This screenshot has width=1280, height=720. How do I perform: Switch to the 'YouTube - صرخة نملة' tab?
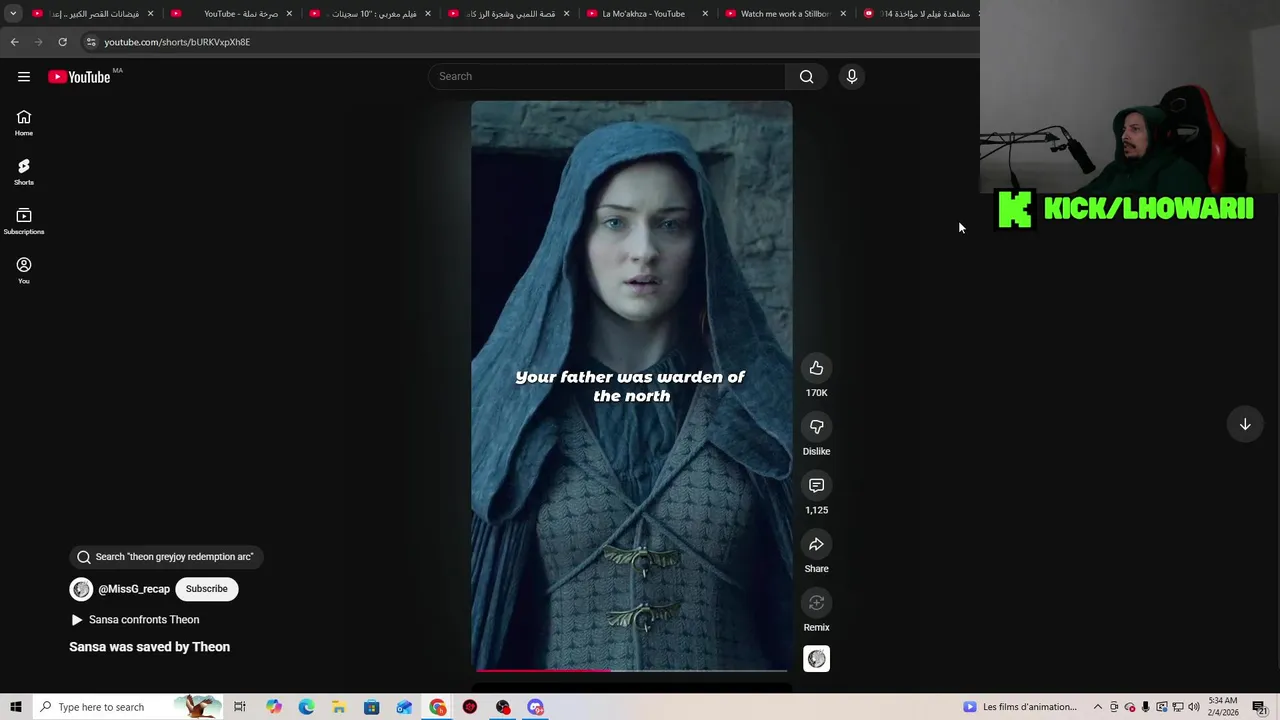231,14
